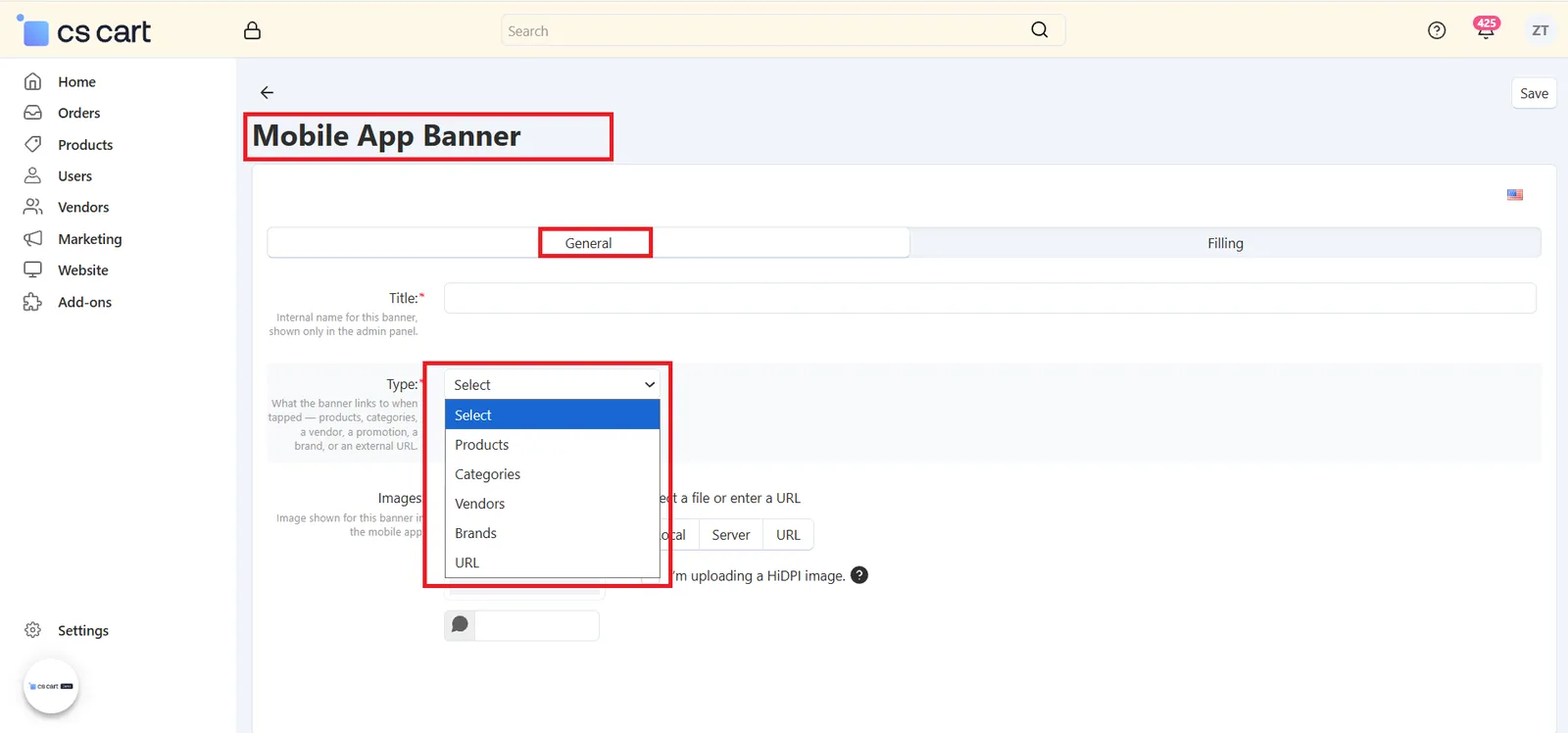Click the CS-Cart logo
This screenshot has width=1568, height=733.
pyautogui.click(x=84, y=31)
